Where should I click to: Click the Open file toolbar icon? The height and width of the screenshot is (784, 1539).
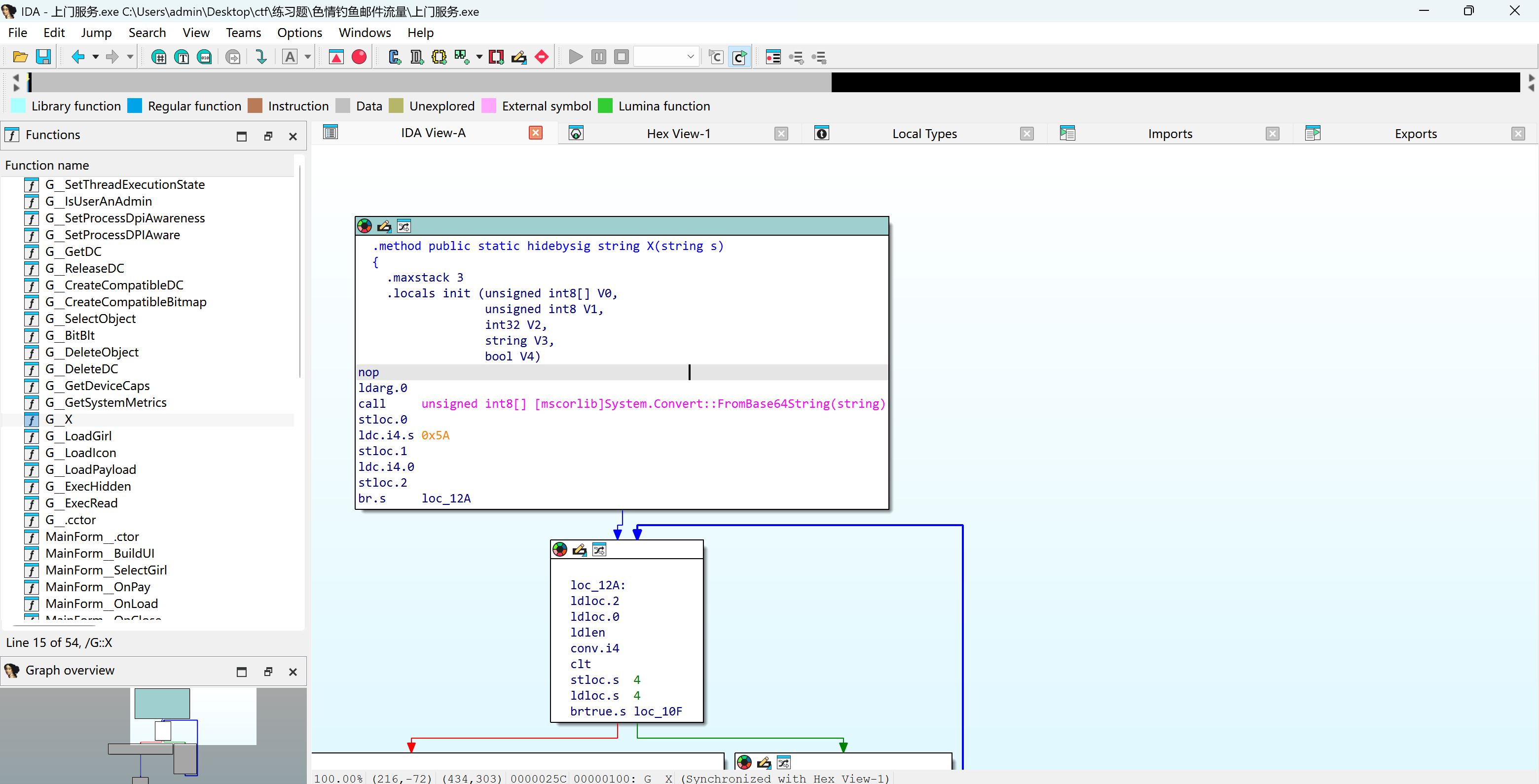click(20, 57)
